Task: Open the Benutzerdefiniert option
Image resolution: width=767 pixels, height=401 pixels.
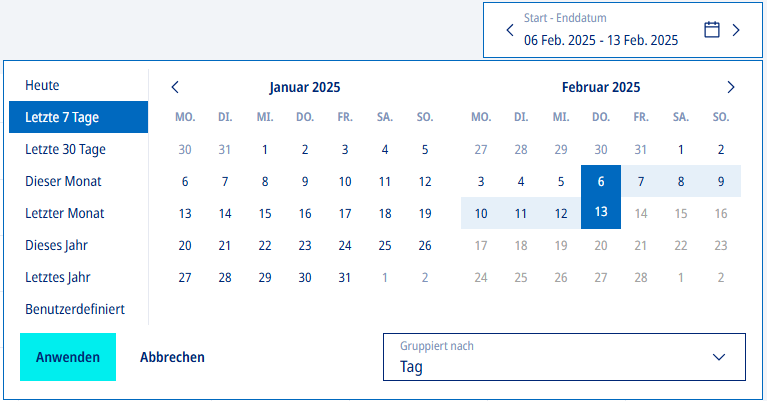Action: point(75,309)
